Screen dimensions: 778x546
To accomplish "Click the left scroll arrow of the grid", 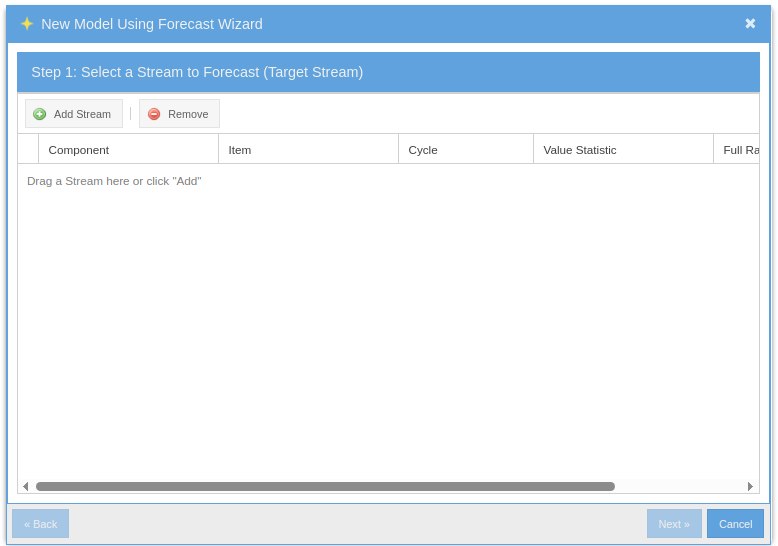I will (x=25, y=486).
